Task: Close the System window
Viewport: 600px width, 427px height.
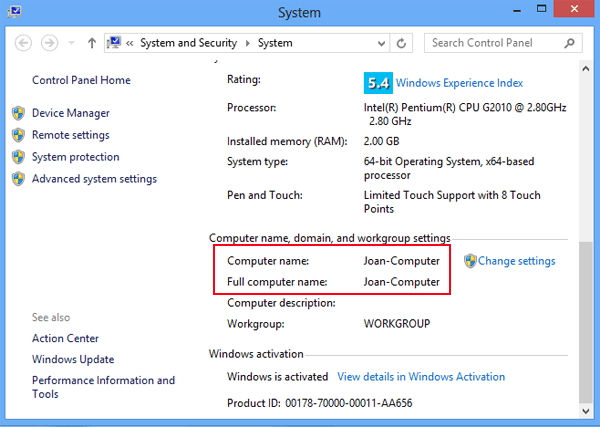Action: pos(574,8)
